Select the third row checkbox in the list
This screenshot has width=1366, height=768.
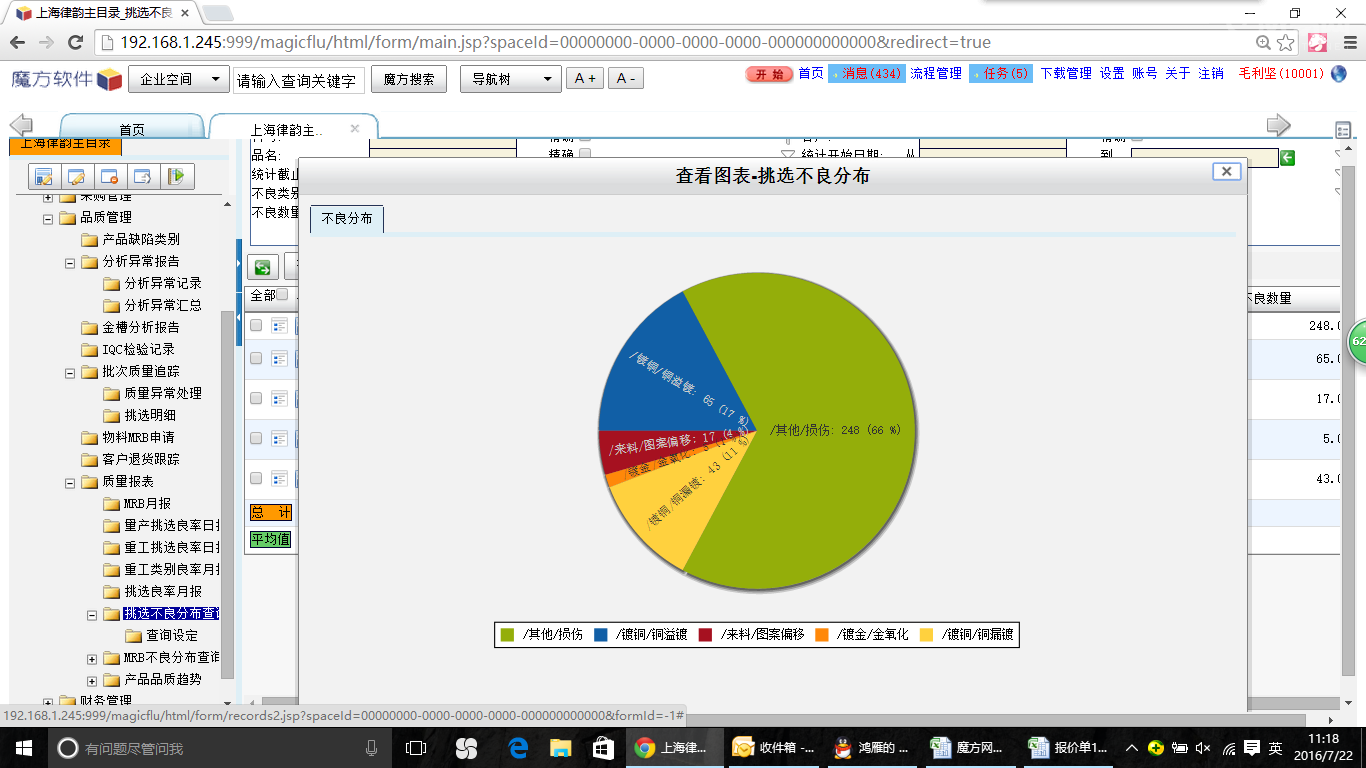tap(256, 398)
